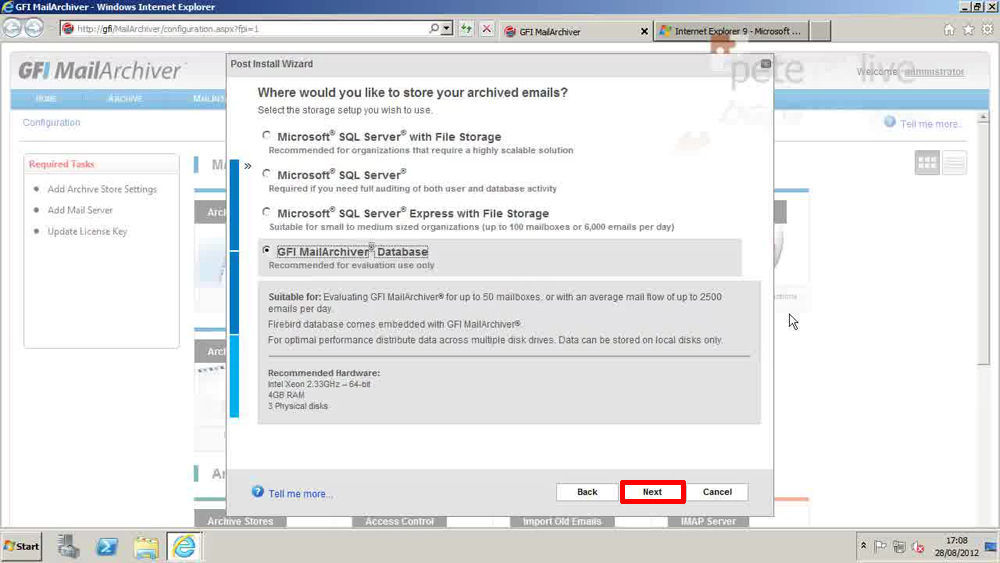
Task: Open browser Favorites star icon
Action: pyautogui.click(x=968, y=29)
